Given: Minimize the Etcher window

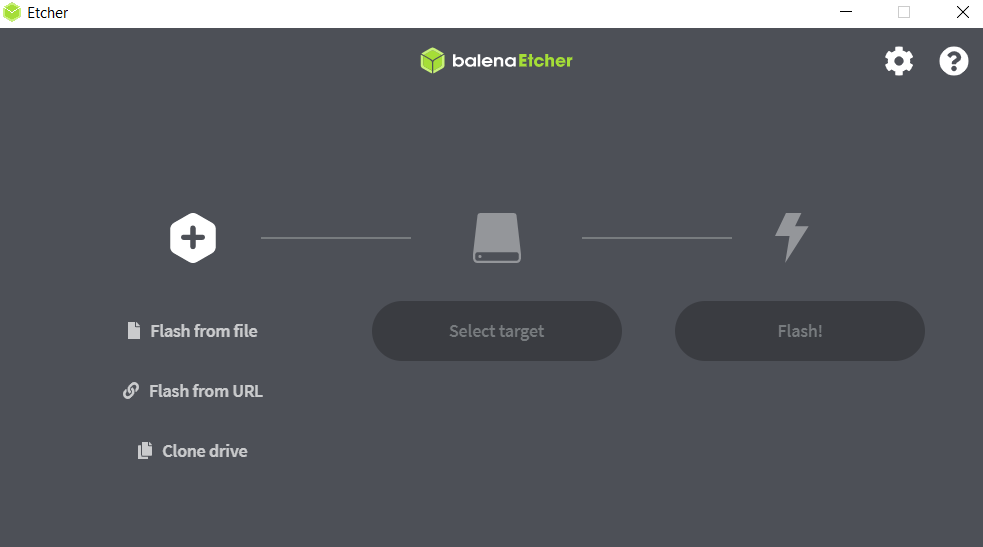Looking at the screenshot, I should click(846, 13).
